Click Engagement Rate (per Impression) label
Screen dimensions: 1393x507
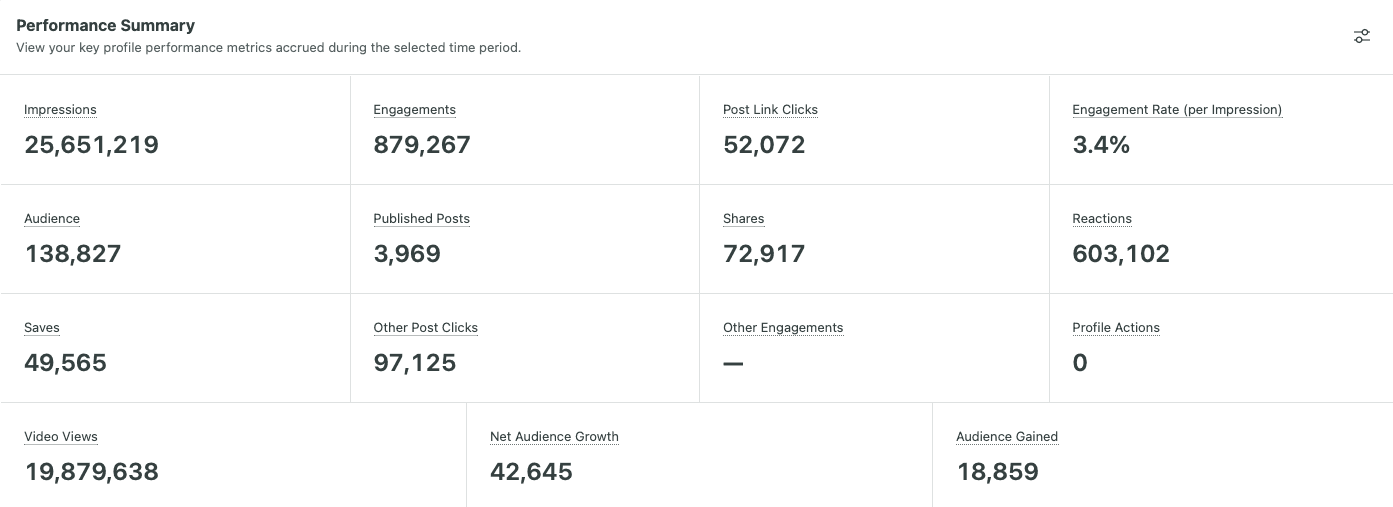pyautogui.click(x=1176, y=110)
